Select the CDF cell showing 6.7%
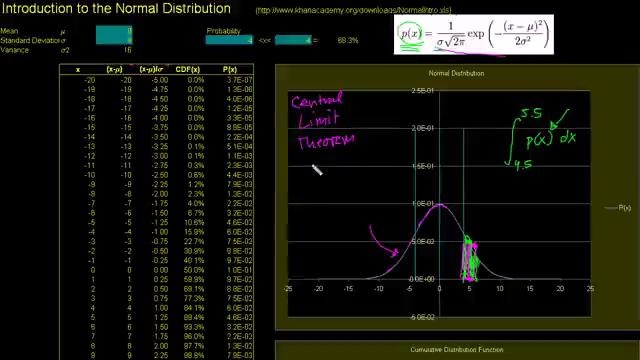The image size is (640, 360). pos(196,213)
